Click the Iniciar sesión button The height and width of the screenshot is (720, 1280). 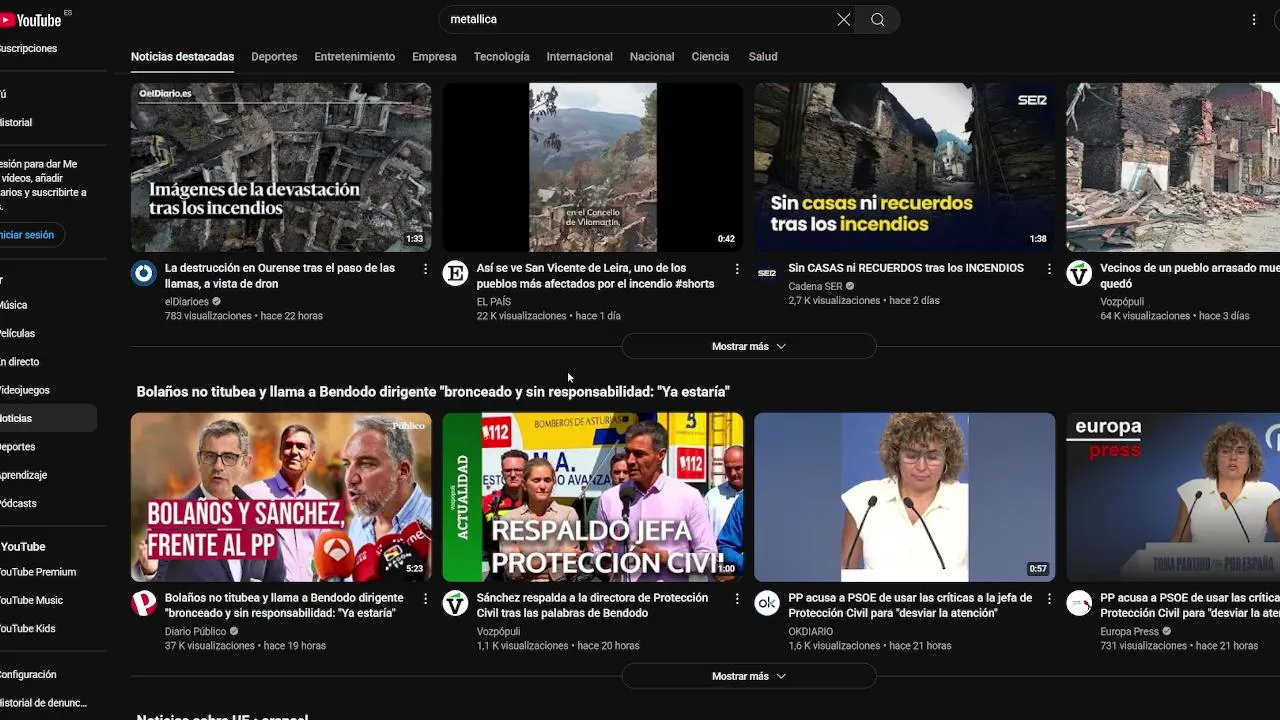[30, 235]
